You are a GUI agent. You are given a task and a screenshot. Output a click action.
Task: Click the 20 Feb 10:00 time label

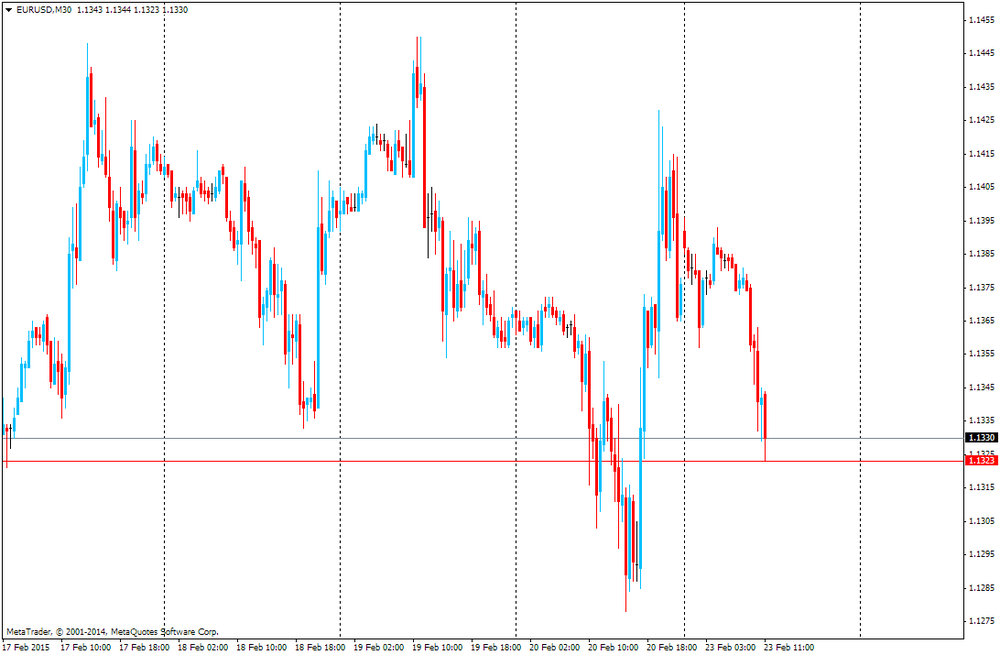pos(614,647)
